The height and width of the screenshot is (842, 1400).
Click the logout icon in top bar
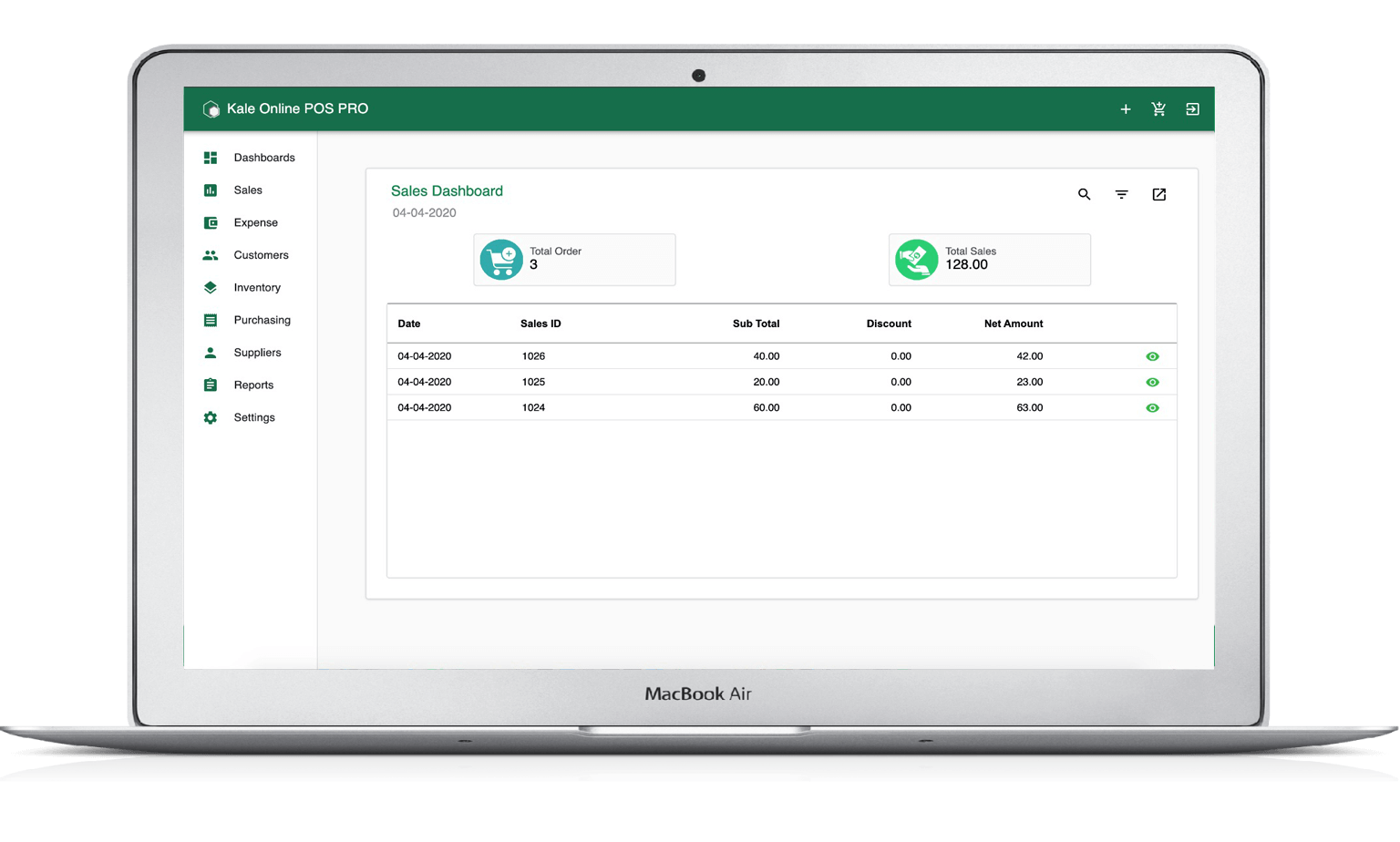(x=1192, y=109)
